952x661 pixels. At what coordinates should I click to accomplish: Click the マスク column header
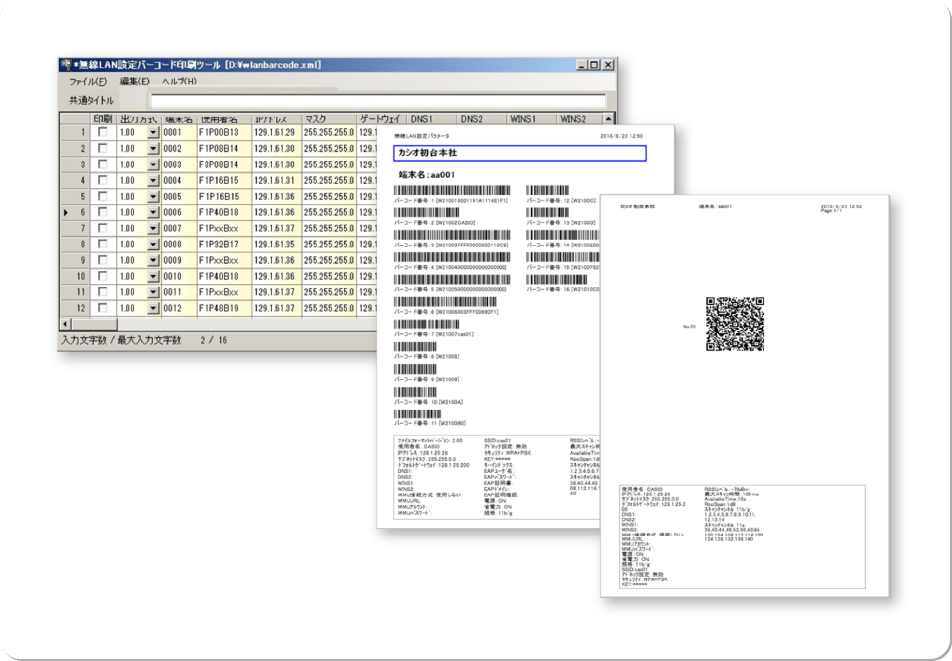(x=328, y=118)
